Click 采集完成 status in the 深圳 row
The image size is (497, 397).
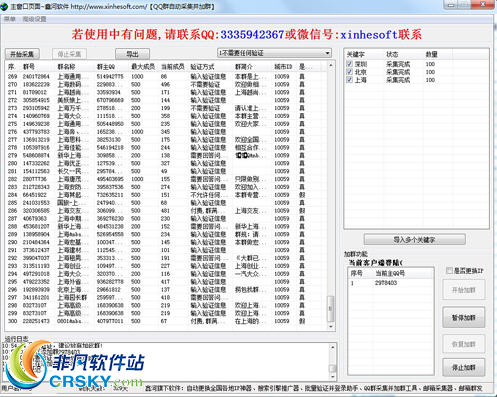coord(398,64)
